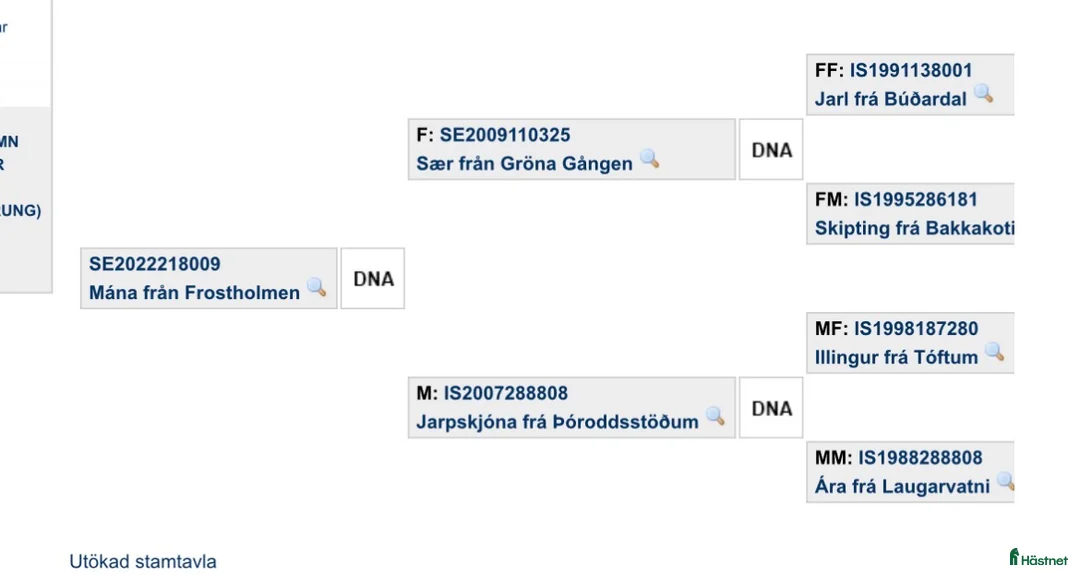This screenshot has height=575, width=1080.
Task: Click magnifier icon beside Mána från Frostholmen
Action: [317, 287]
